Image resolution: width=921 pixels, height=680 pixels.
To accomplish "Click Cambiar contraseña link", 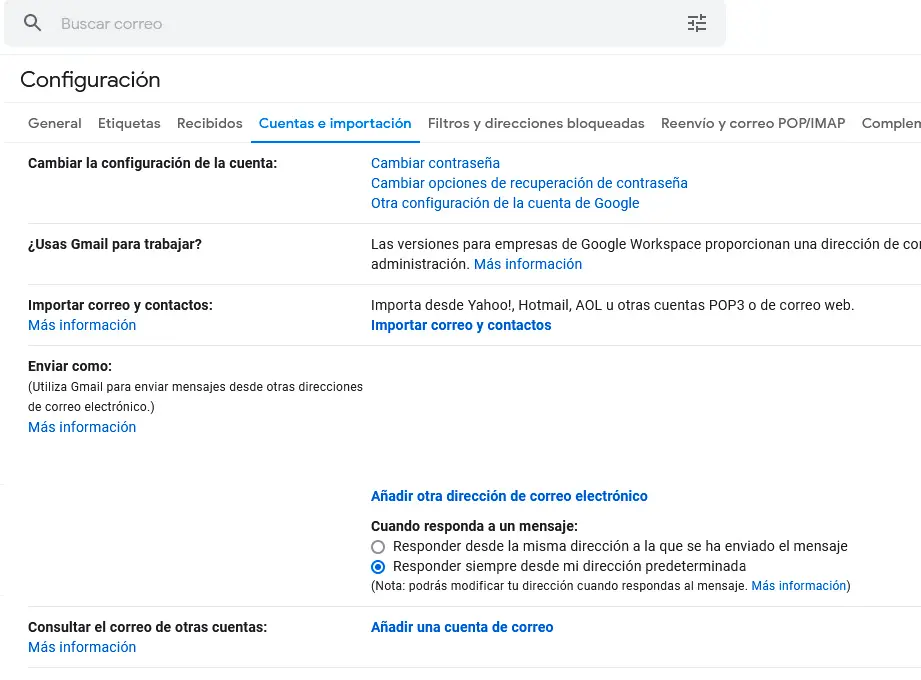I will pos(435,163).
